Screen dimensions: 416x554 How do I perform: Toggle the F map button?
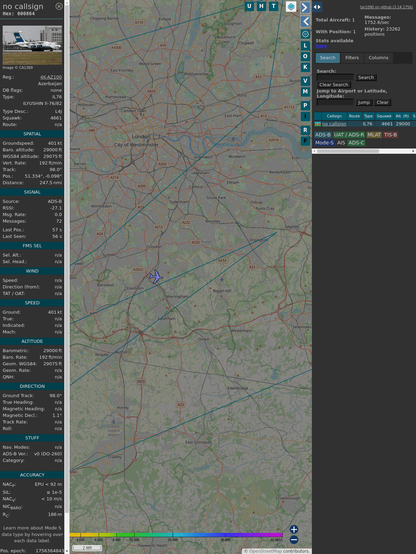coord(305,141)
